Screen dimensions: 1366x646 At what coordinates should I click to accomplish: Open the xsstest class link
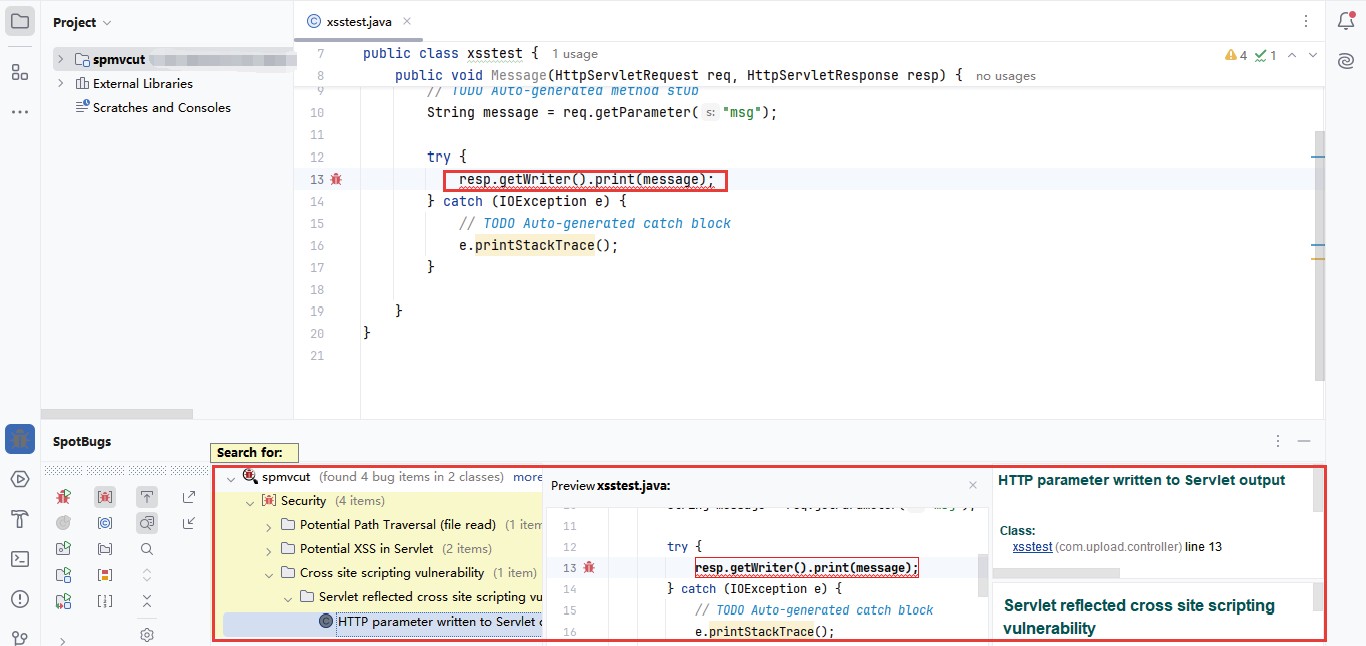(x=1032, y=547)
